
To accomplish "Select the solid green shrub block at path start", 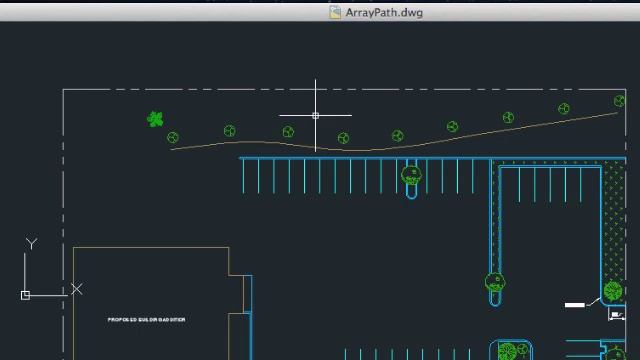I will (155, 119).
